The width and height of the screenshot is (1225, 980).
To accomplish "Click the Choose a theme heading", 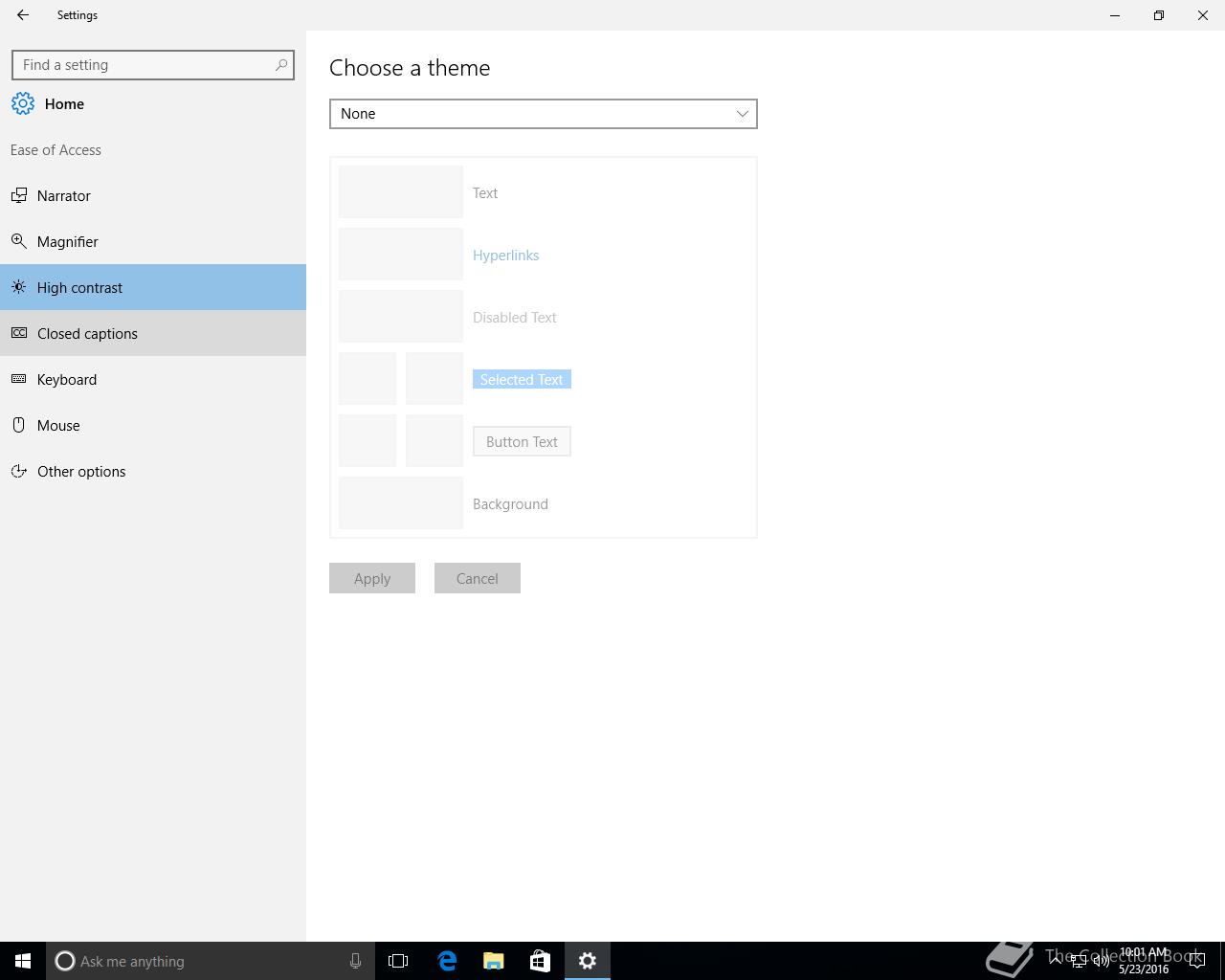I will [x=410, y=68].
